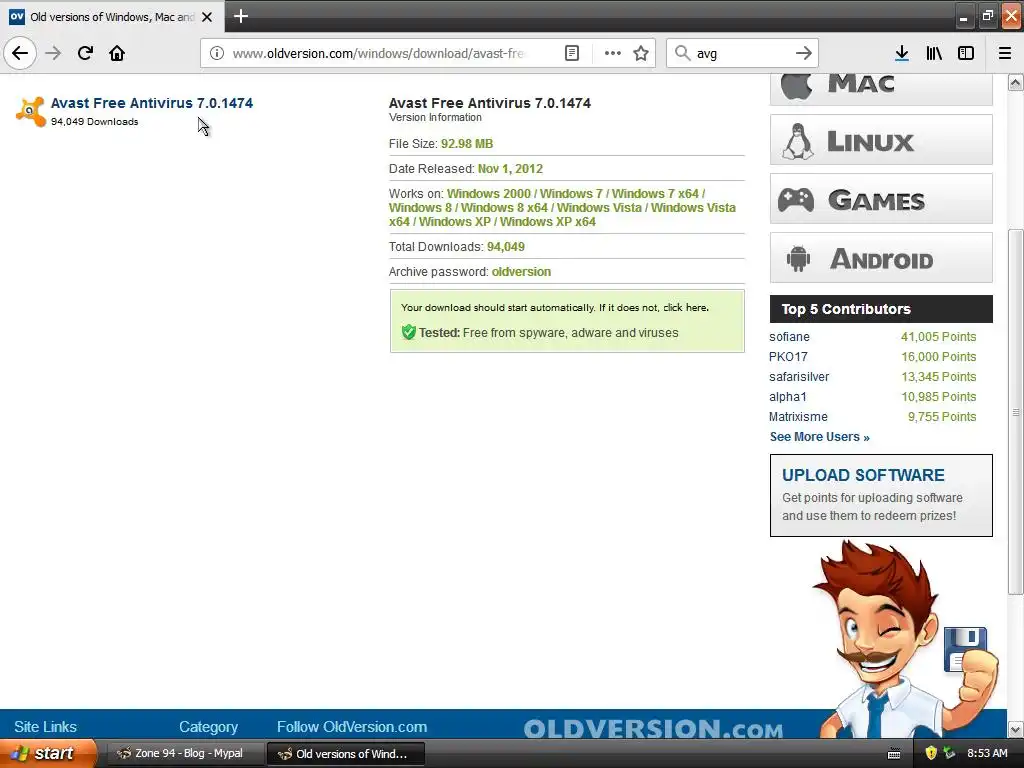Viewport: 1024px width, 768px height.
Task: Click the Site Links footer heading
Action: click(45, 727)
